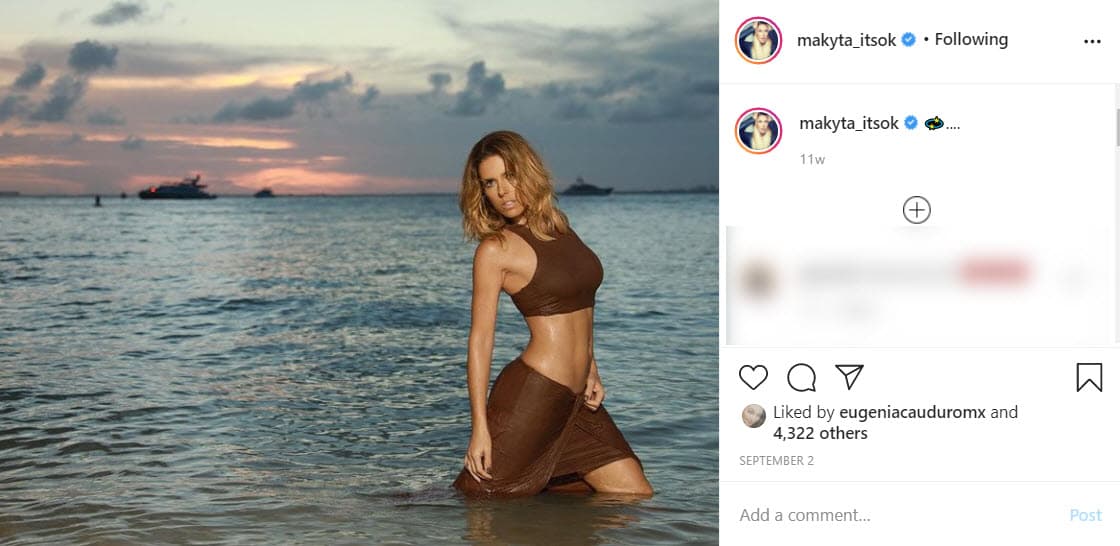Open comment bubble icon
Image resolution: width=1120 pixels, height=546 pixels.
click(801, 377)
